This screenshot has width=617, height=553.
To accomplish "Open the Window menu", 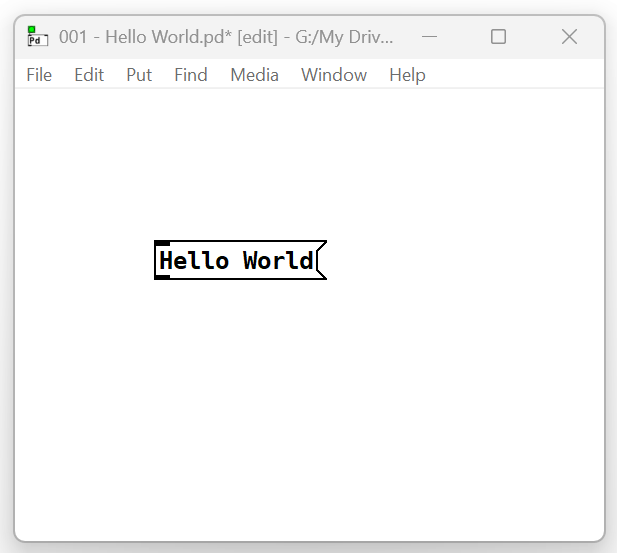I will [334, 75].
